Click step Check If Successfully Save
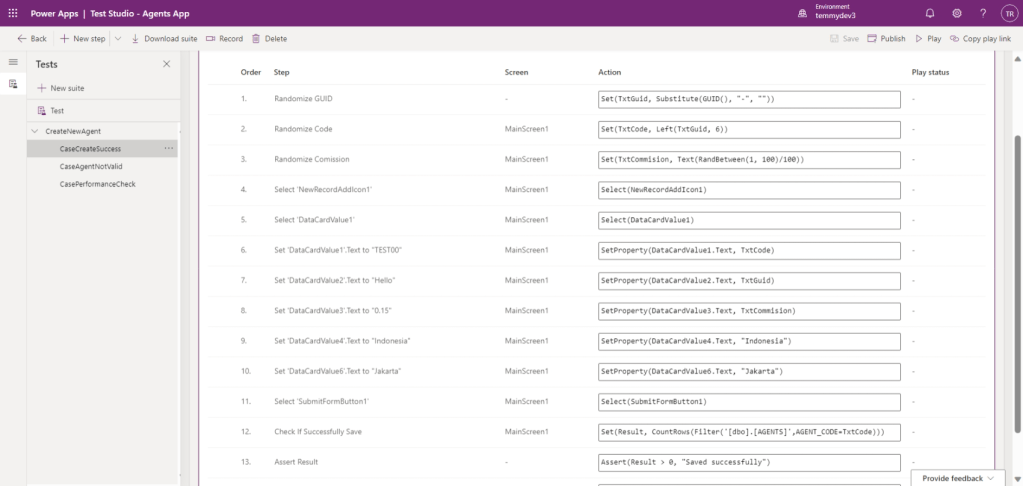This screenshot has width=1023, height=486. click(x=318, y=431)
